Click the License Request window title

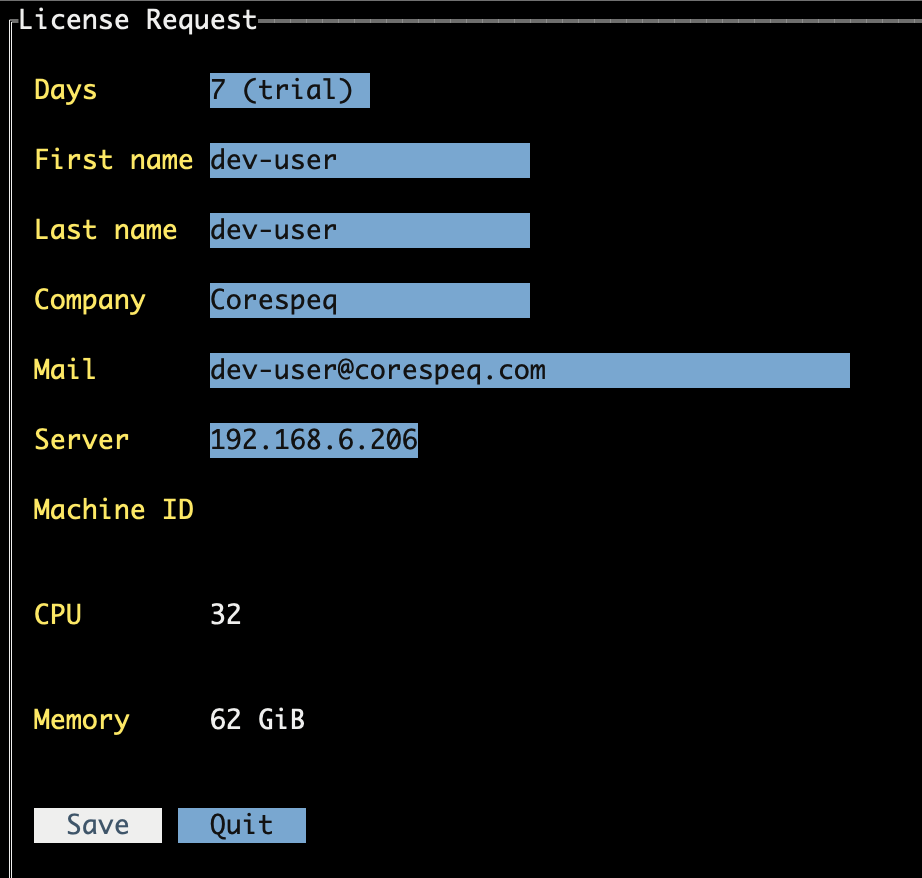coord(138,20)
